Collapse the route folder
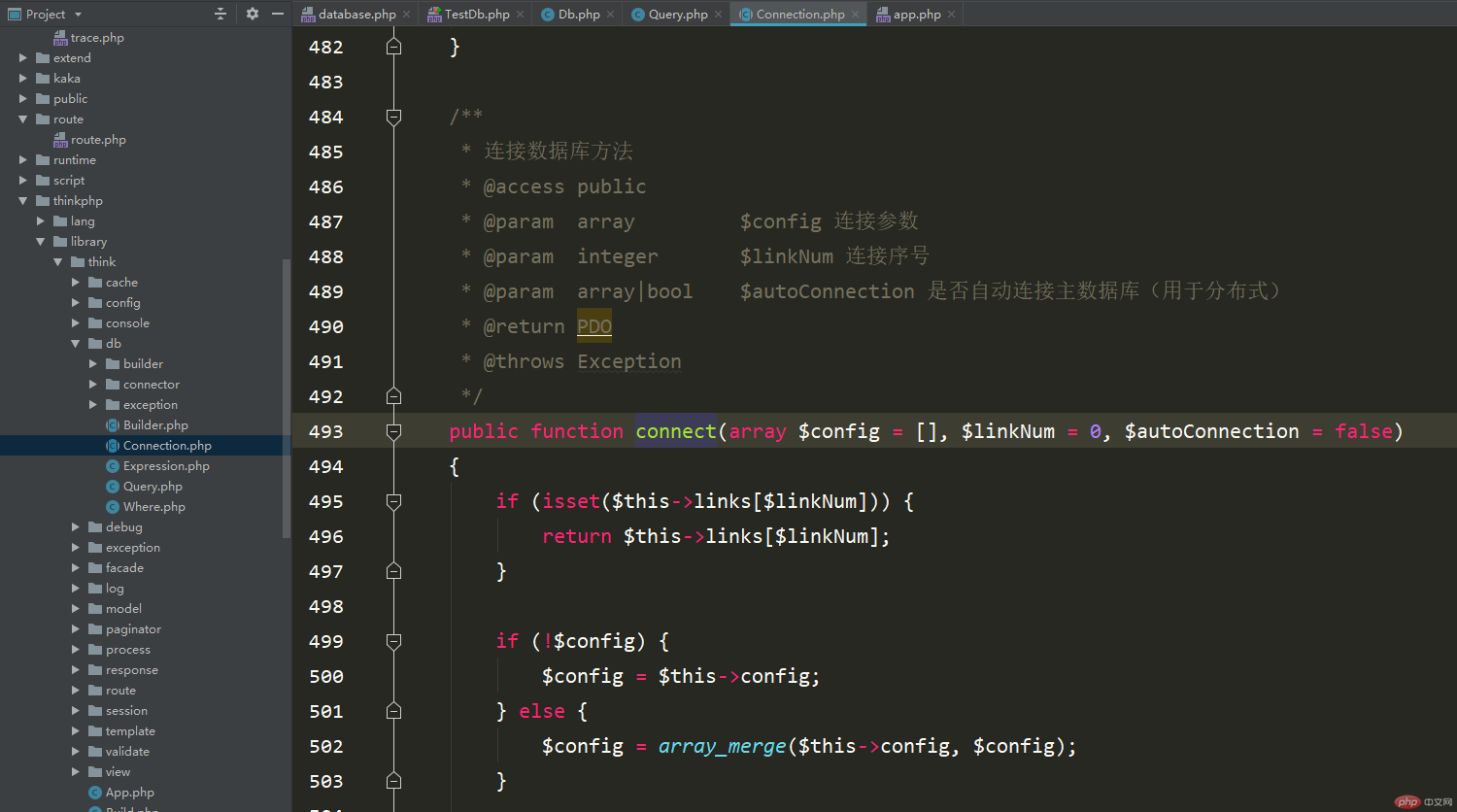 [x=23, y=119]
